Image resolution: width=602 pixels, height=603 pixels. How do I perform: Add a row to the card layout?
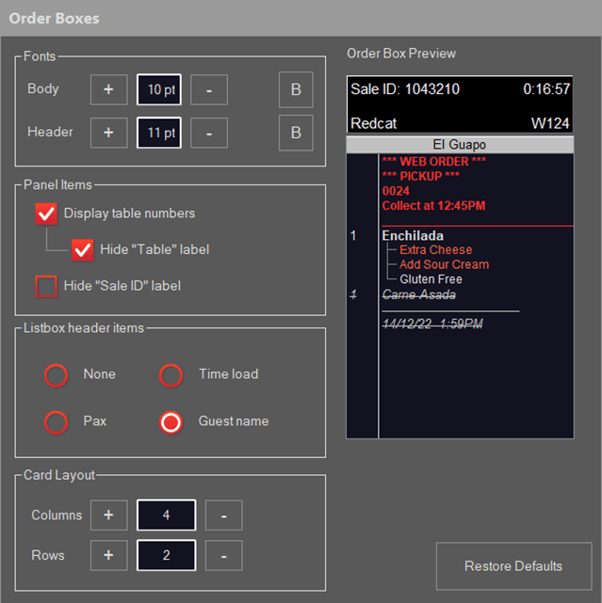[x=109, y=555]
